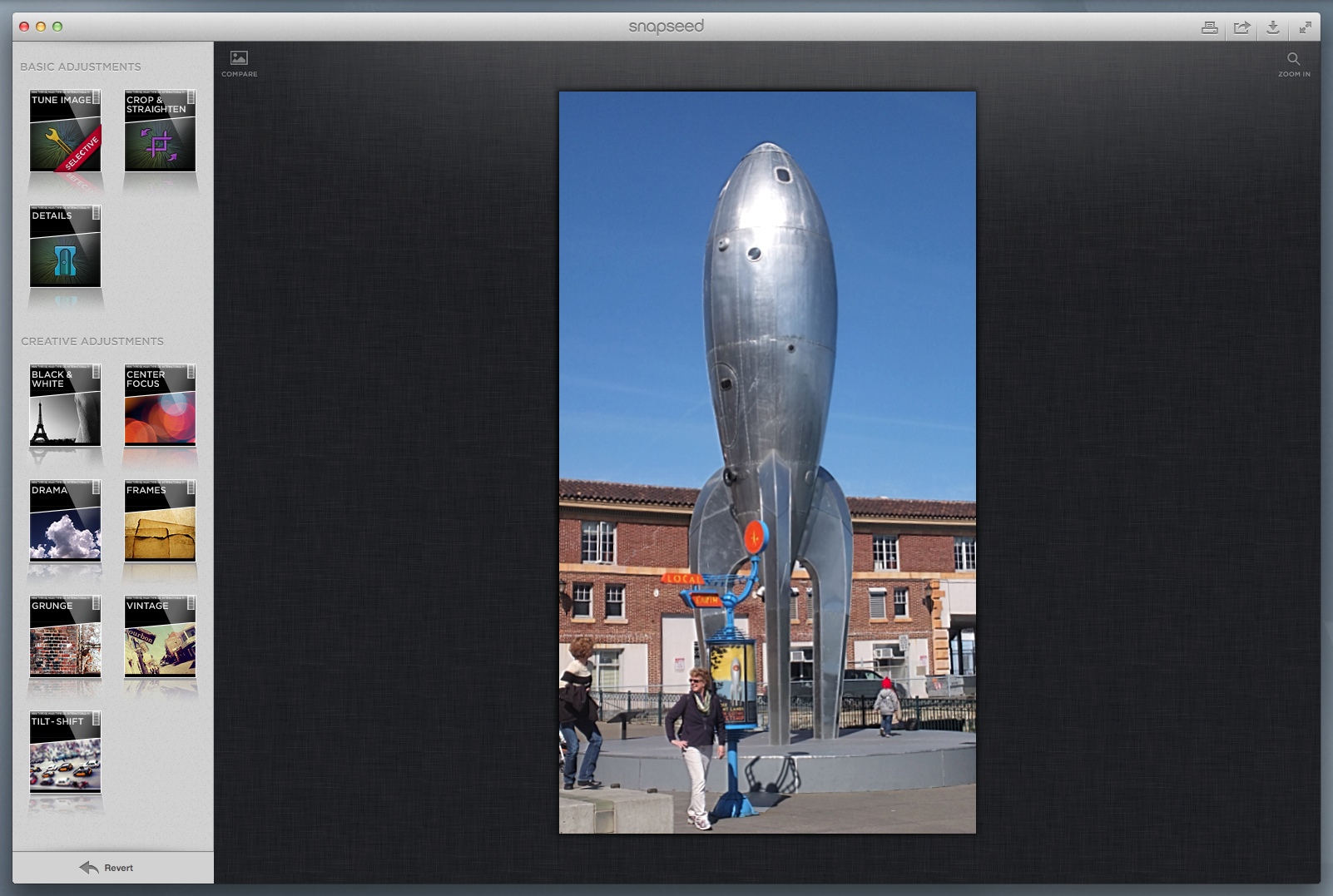1333x896 pixels.
Task: Click the rocket photo in the canvas
Action: coord(767,462)
